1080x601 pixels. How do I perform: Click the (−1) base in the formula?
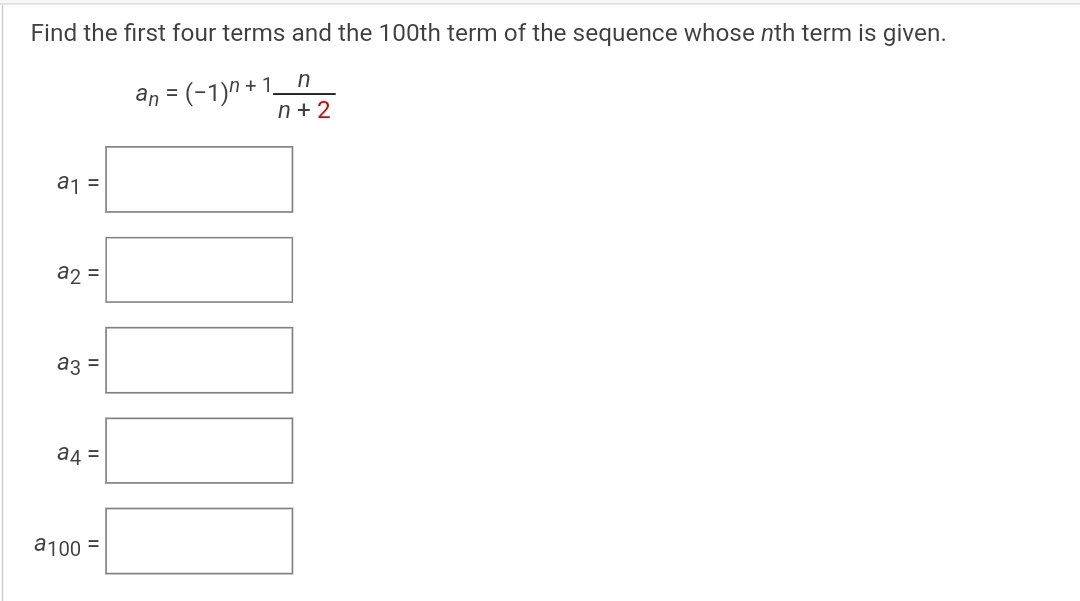(207, 94)
